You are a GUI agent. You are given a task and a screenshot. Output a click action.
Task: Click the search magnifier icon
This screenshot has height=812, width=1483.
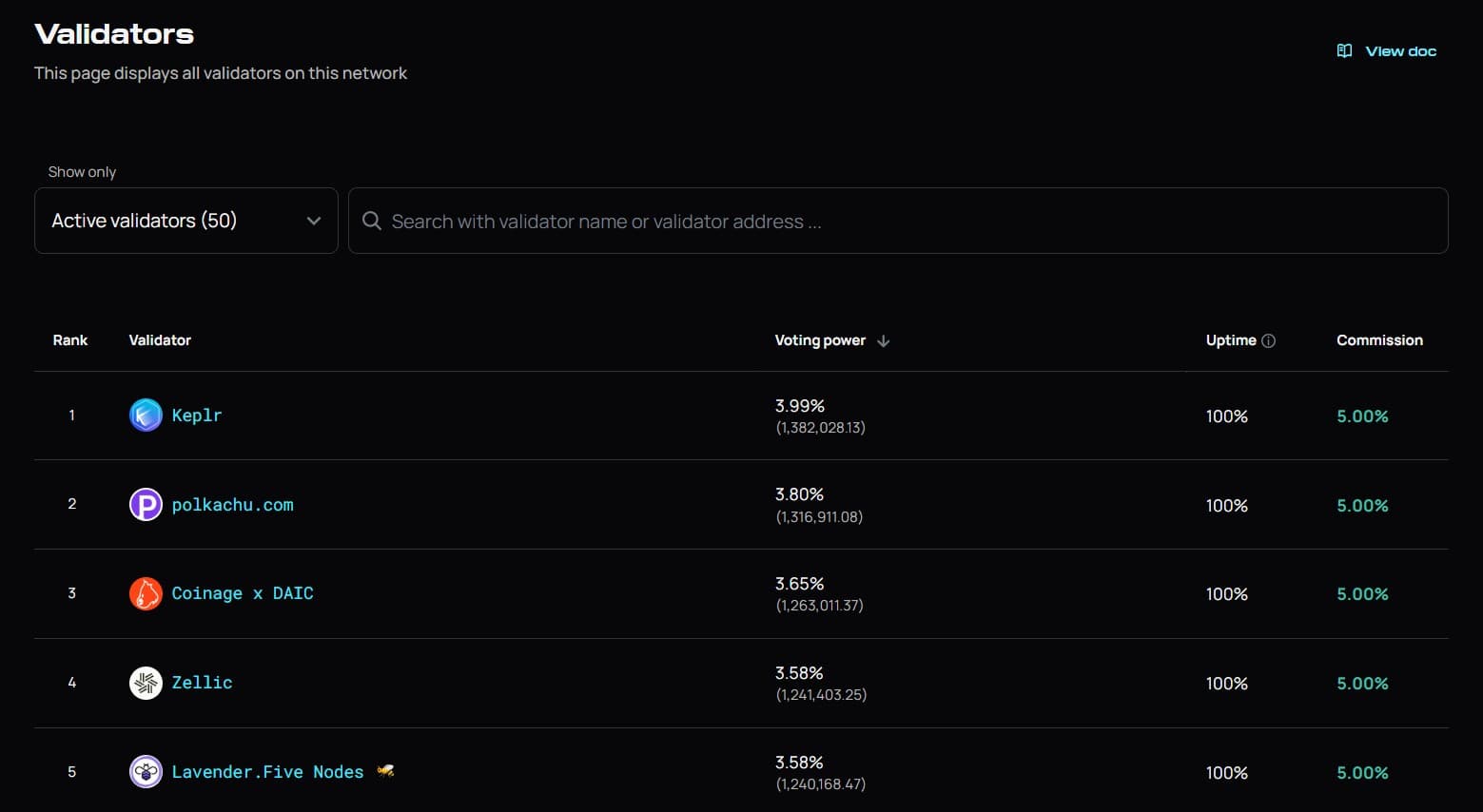[x=372, y=222]
